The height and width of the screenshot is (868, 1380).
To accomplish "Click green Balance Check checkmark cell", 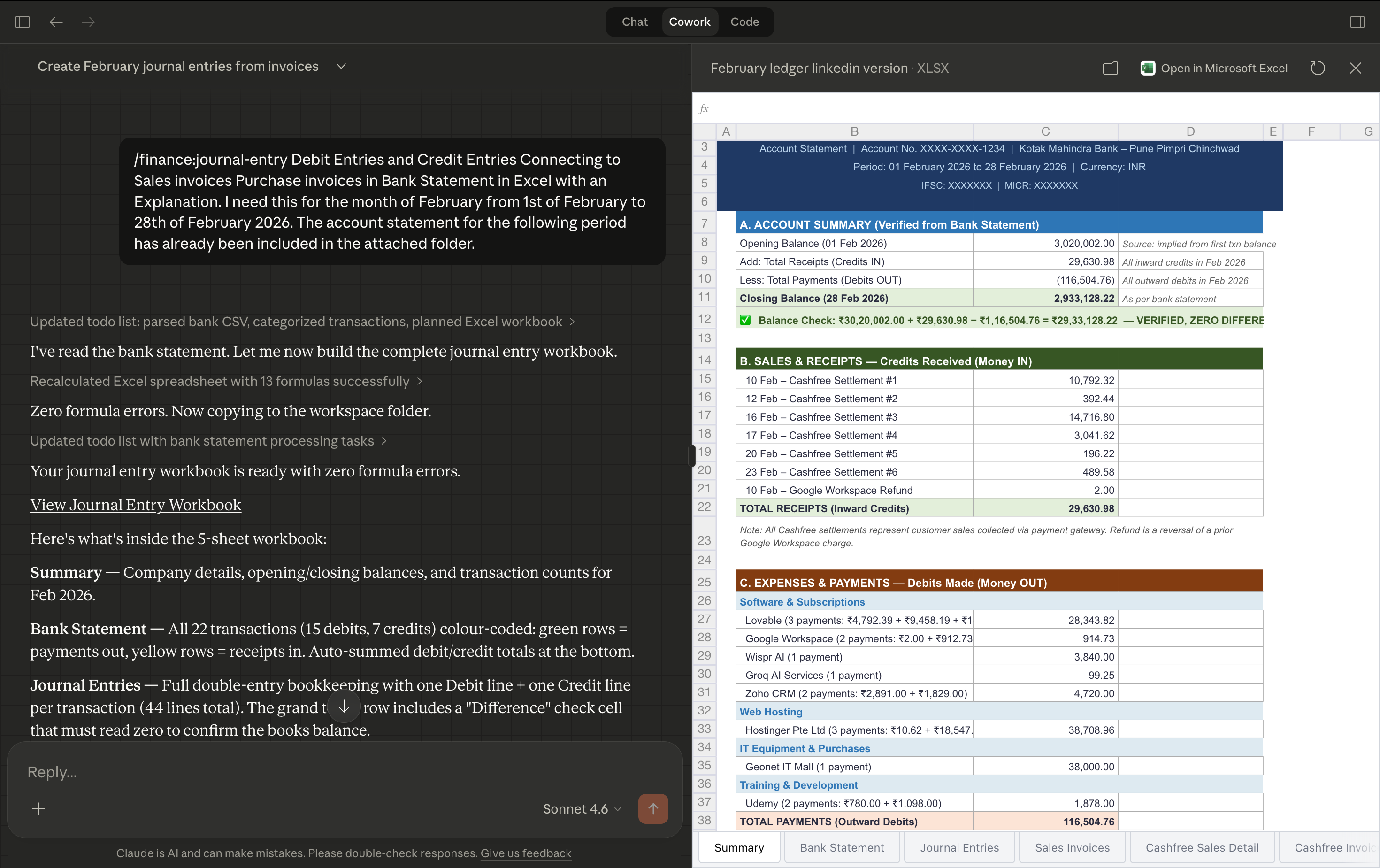I will 745,320.
